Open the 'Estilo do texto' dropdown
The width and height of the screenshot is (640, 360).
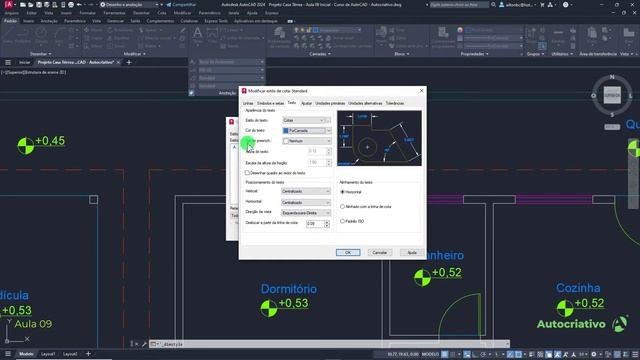(303, 120)
